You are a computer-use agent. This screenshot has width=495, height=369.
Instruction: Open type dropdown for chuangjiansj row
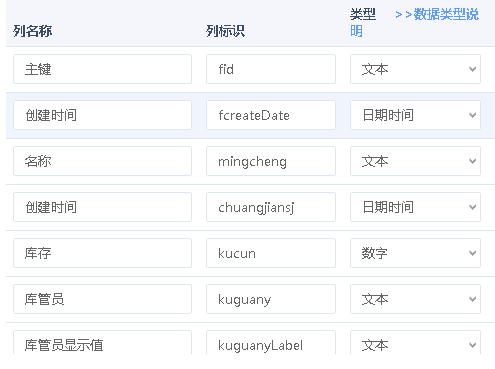pyautogui.click(x=415, y=207)
